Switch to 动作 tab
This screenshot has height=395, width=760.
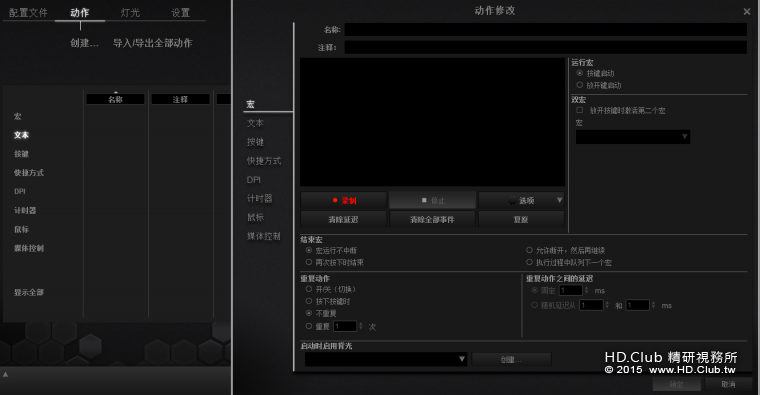point(79,13)
